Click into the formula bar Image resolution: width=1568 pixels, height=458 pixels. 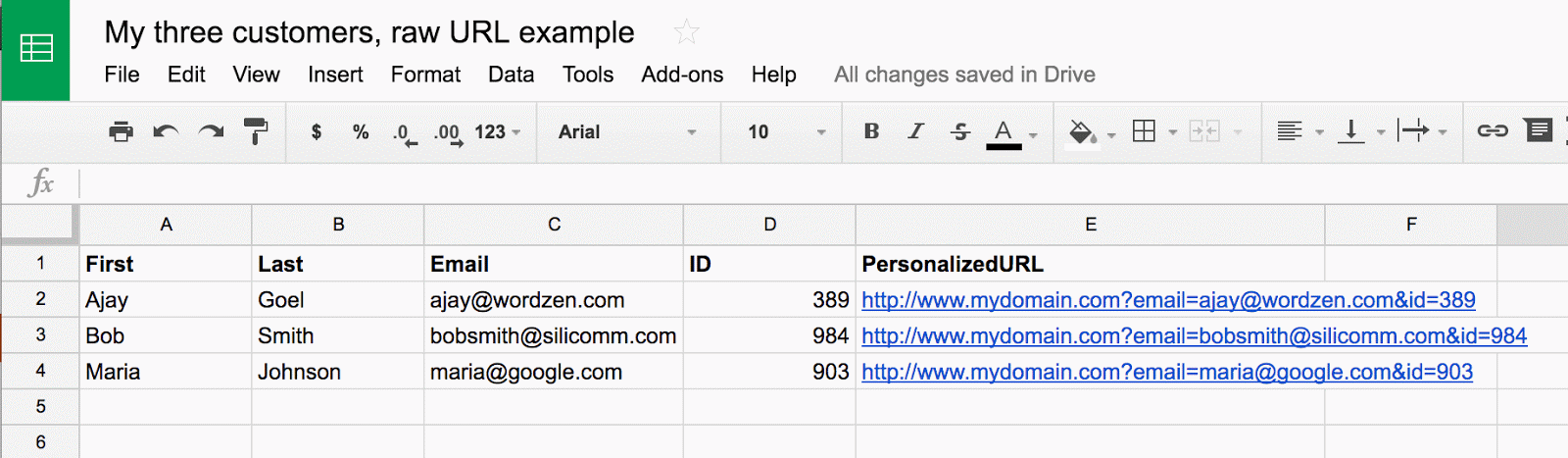click(x=784, y=183)
